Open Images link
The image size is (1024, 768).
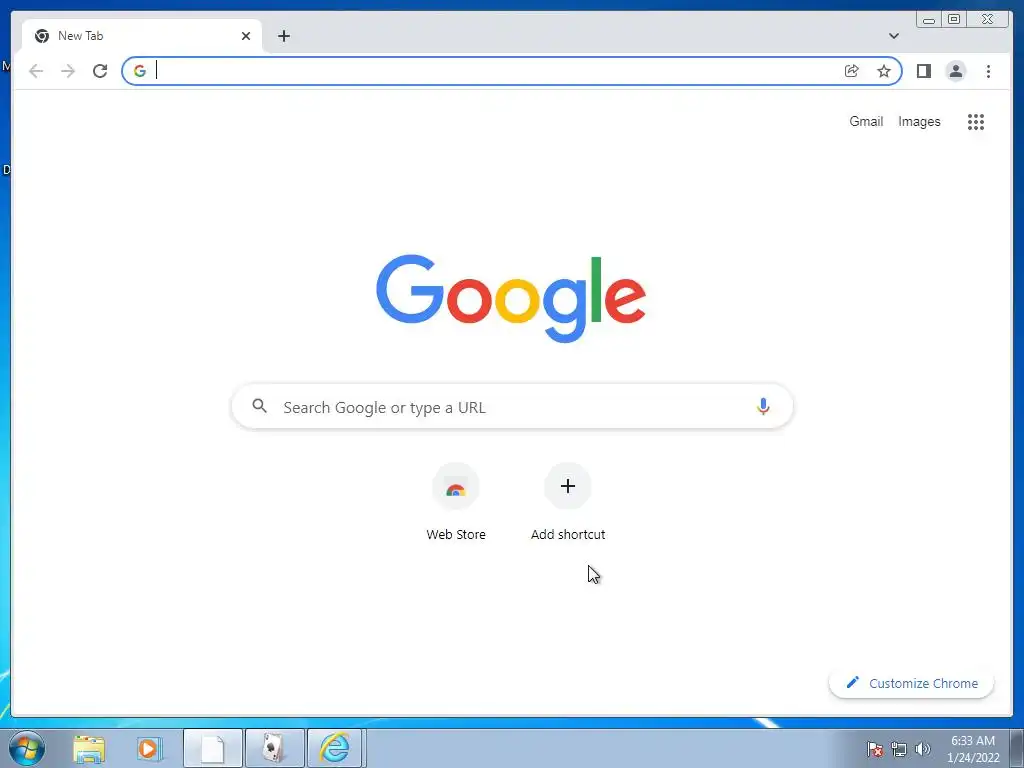click(919, 121)
